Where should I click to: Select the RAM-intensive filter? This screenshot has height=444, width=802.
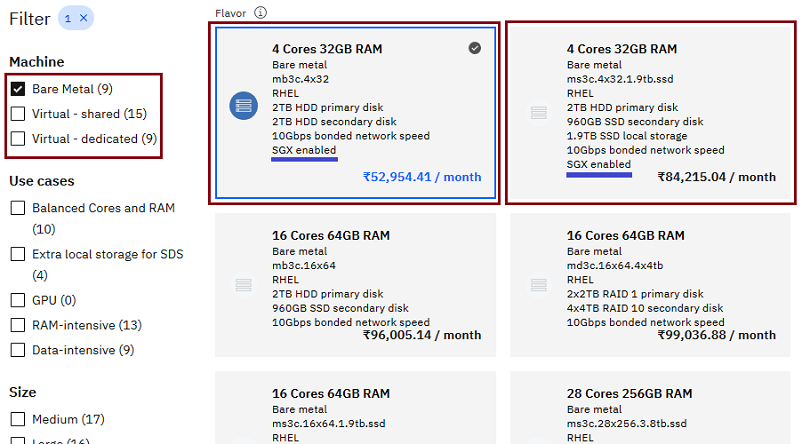pos(18,325)
